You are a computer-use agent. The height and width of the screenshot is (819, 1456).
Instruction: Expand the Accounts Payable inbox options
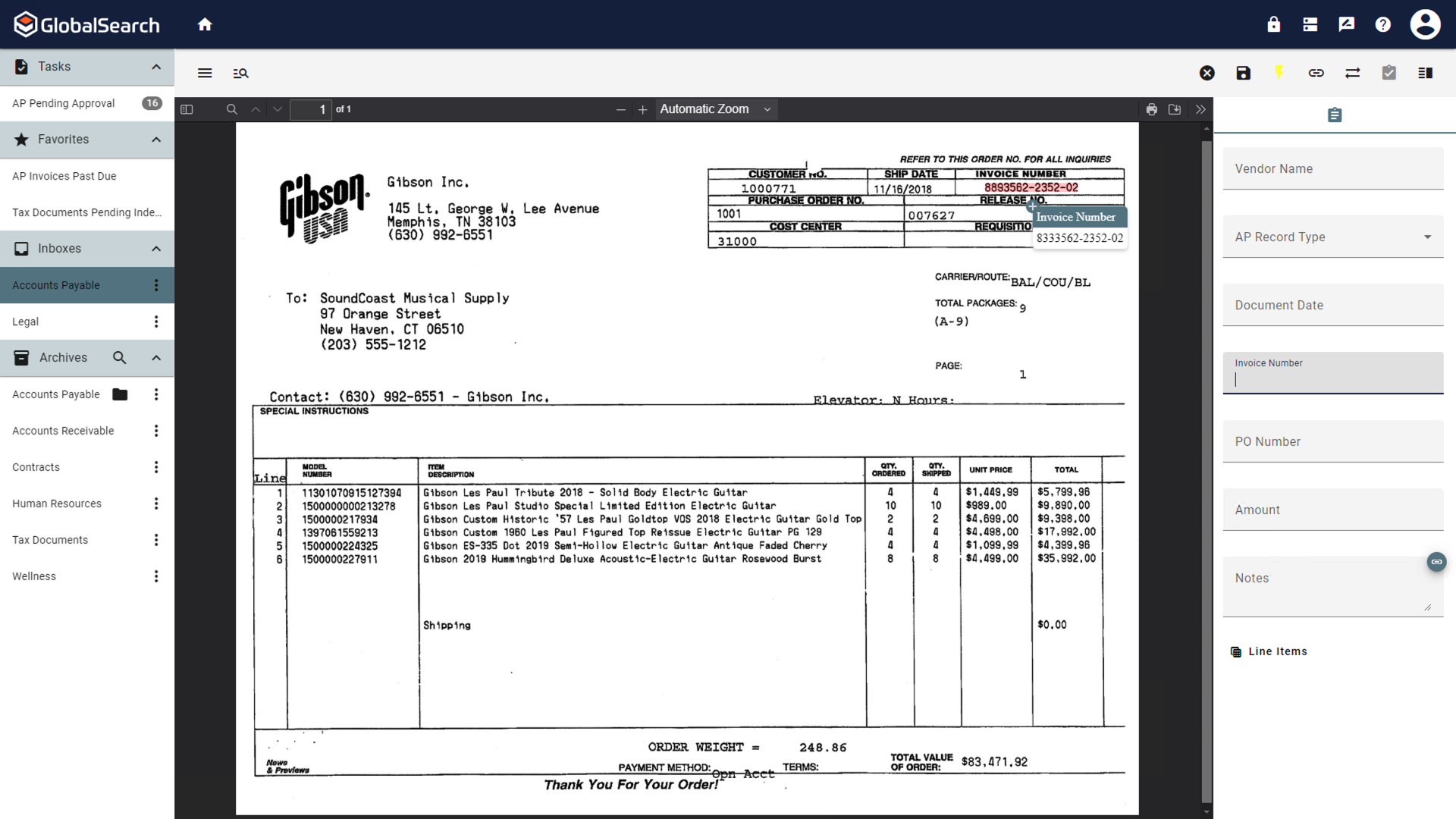[156, 284]
